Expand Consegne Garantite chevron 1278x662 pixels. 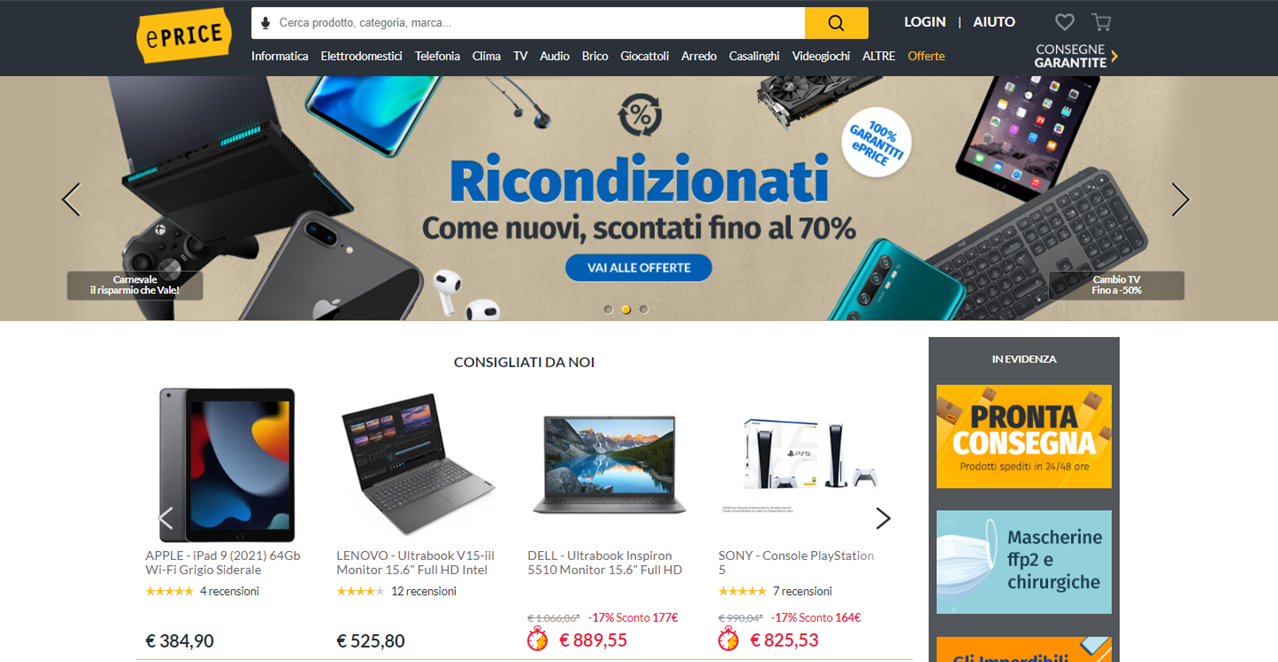pyautogui.click(x=1114, y=56)
